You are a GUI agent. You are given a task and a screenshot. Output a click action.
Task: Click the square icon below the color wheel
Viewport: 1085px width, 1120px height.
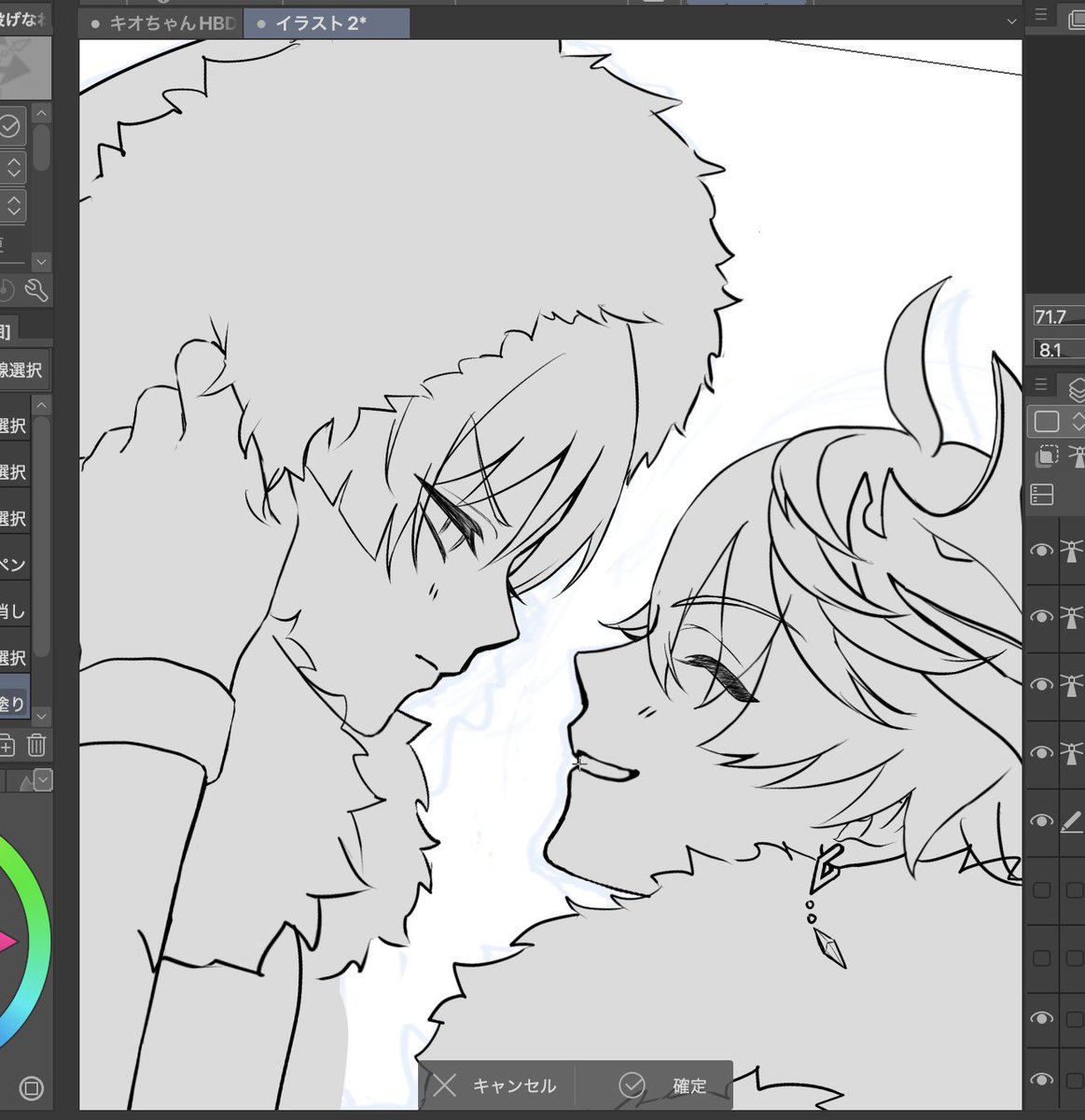pyautogui.click(x=31, y=1088)
